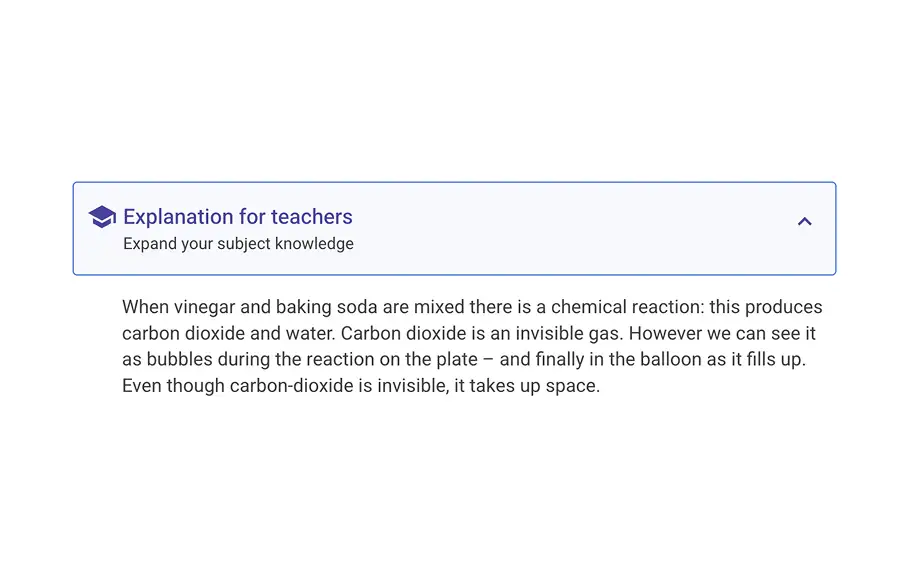Image resolution: width=923 pixels, height=581 pixels.
Task: Click the word "water" in the explanation
Action: [307, 333]
